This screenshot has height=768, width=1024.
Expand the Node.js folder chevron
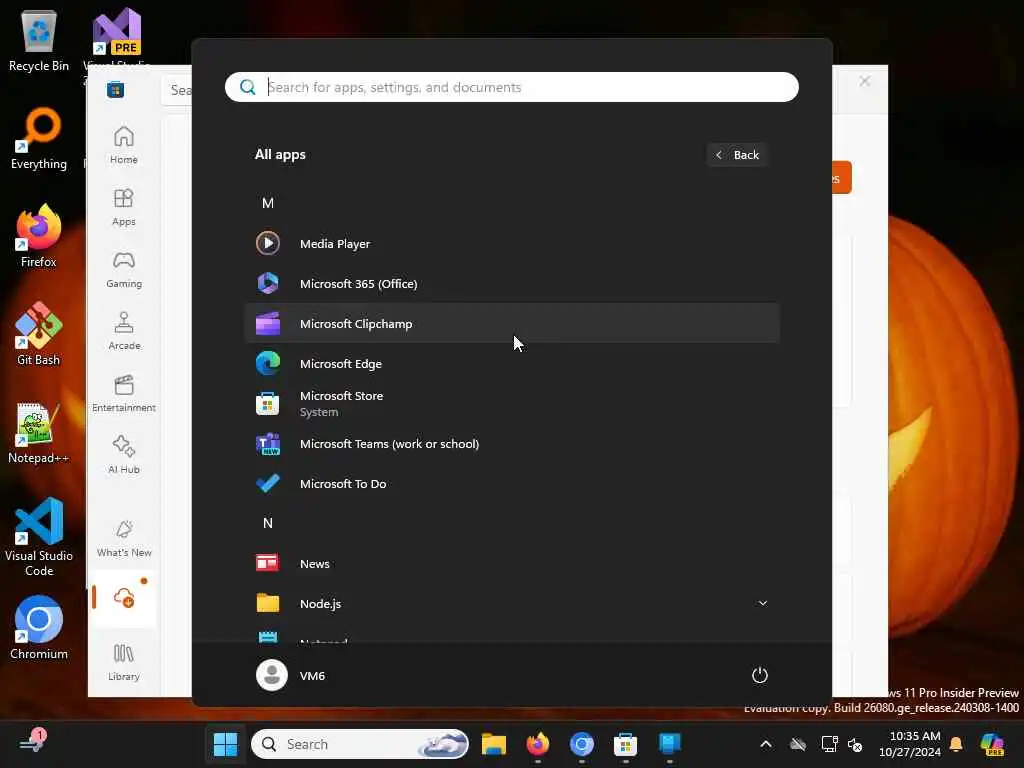click(x=762, y=603)
